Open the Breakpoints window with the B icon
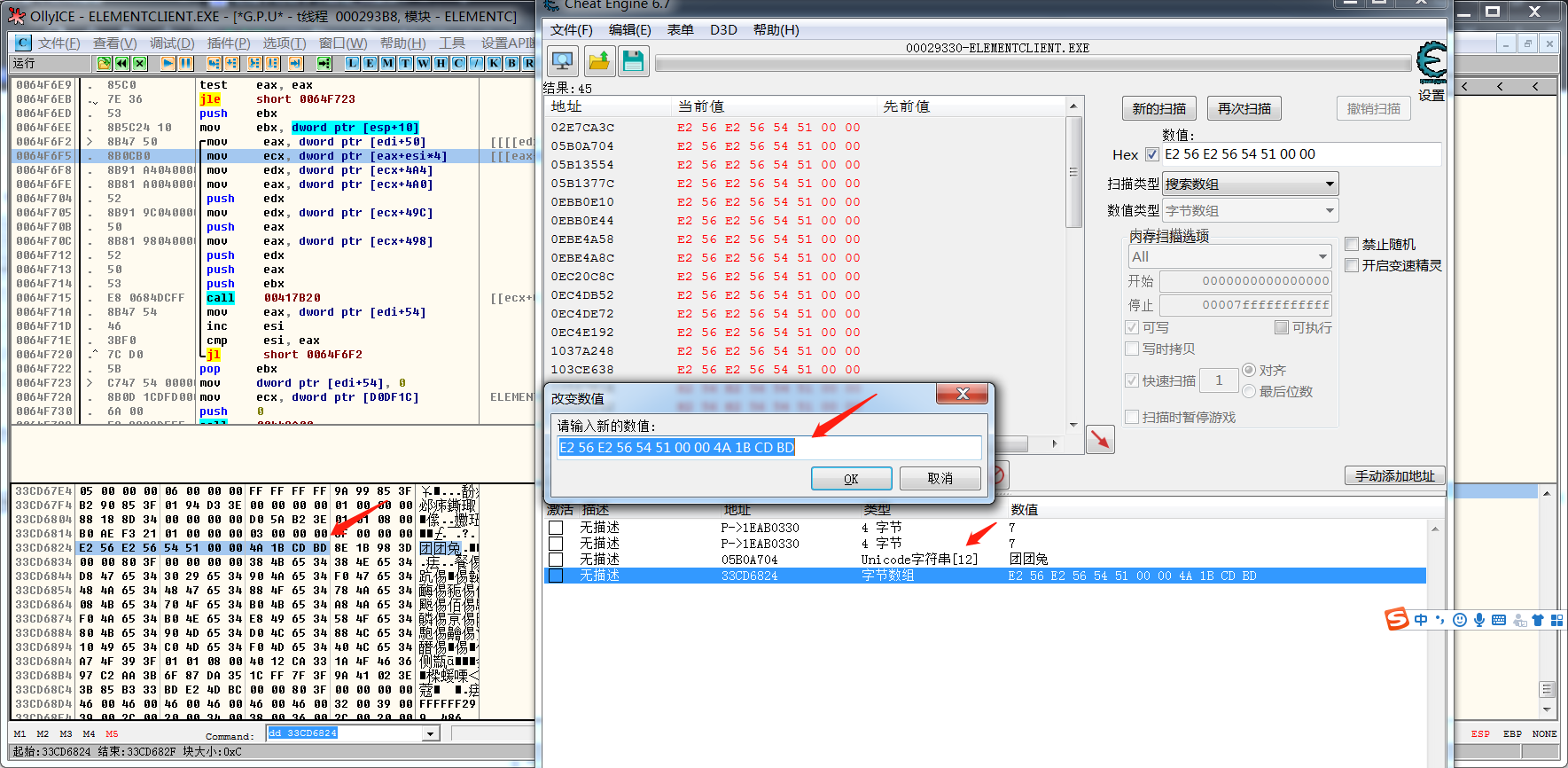Screen dimensions: 1568x768 click(x=512, y=63)
